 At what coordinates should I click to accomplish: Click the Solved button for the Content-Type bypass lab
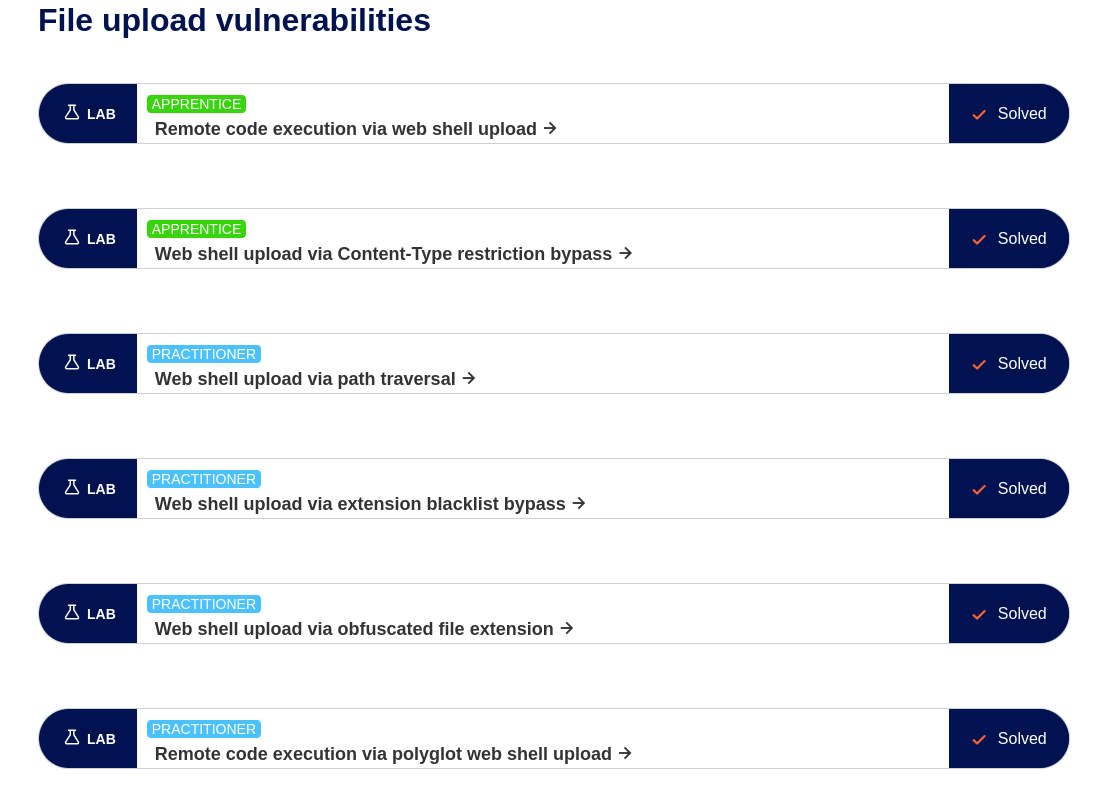1008,238
